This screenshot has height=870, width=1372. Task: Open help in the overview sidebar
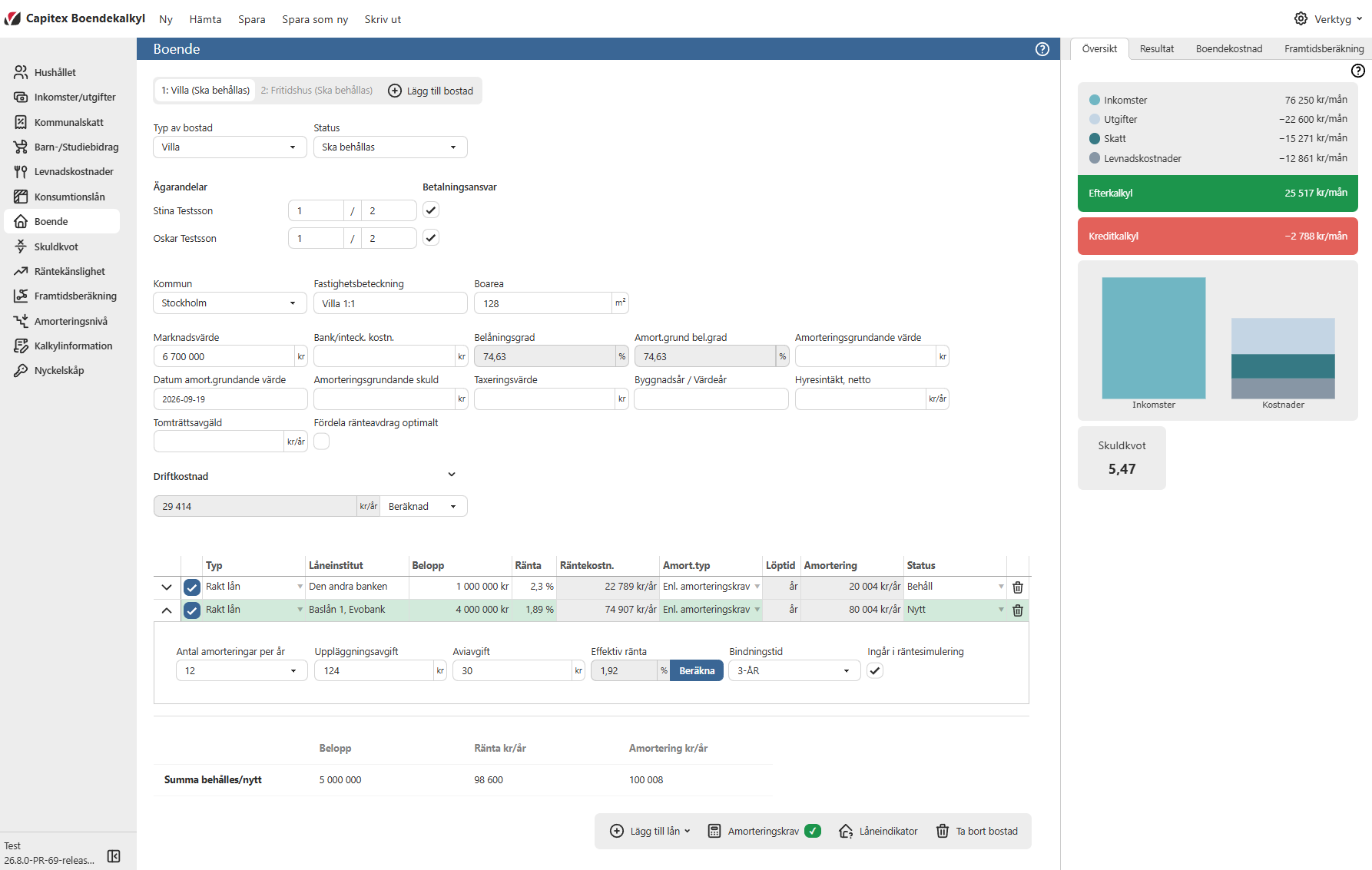[x=1358, y=71]
